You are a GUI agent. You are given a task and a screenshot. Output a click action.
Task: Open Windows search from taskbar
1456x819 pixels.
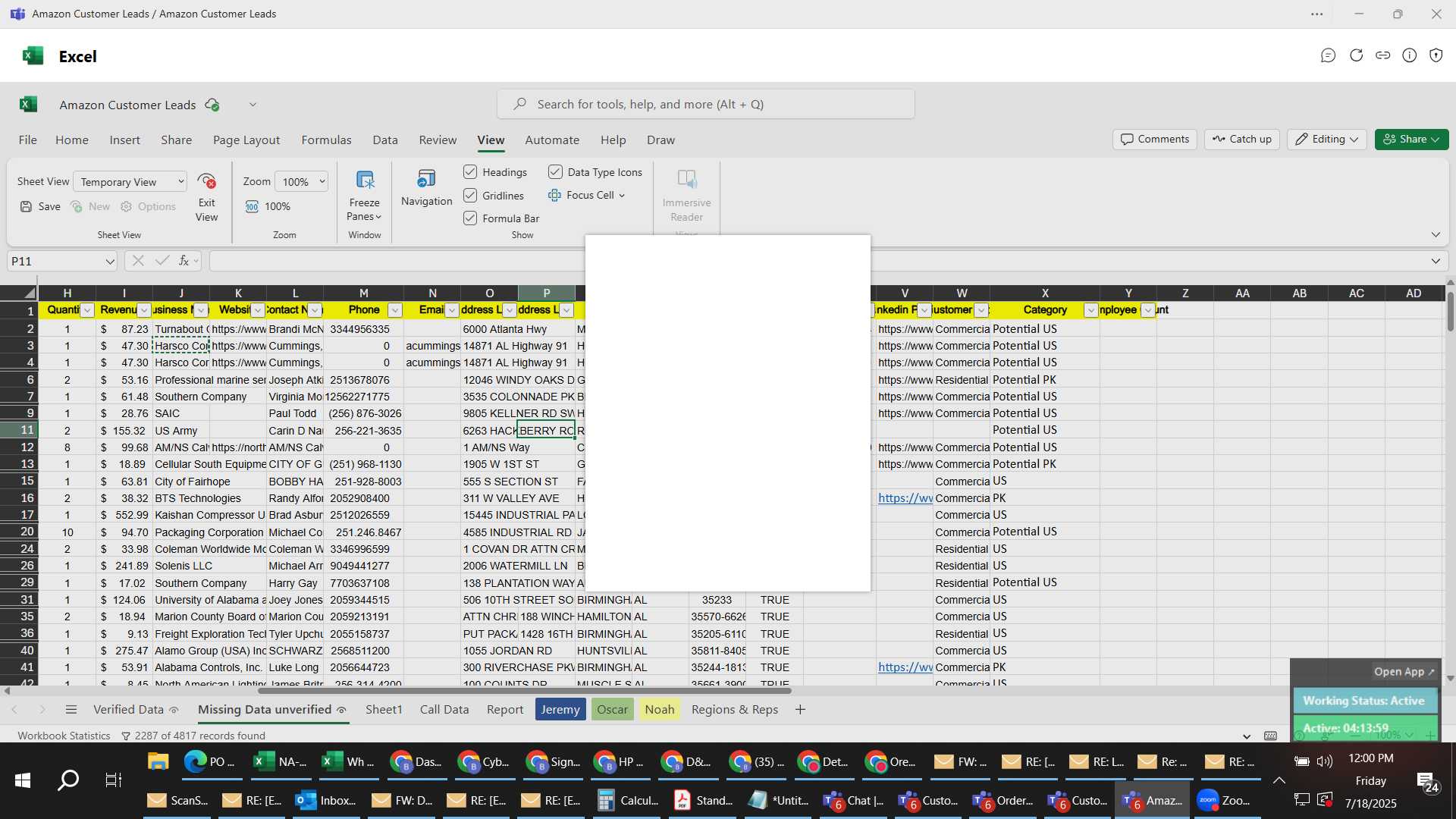coord(68,780)
